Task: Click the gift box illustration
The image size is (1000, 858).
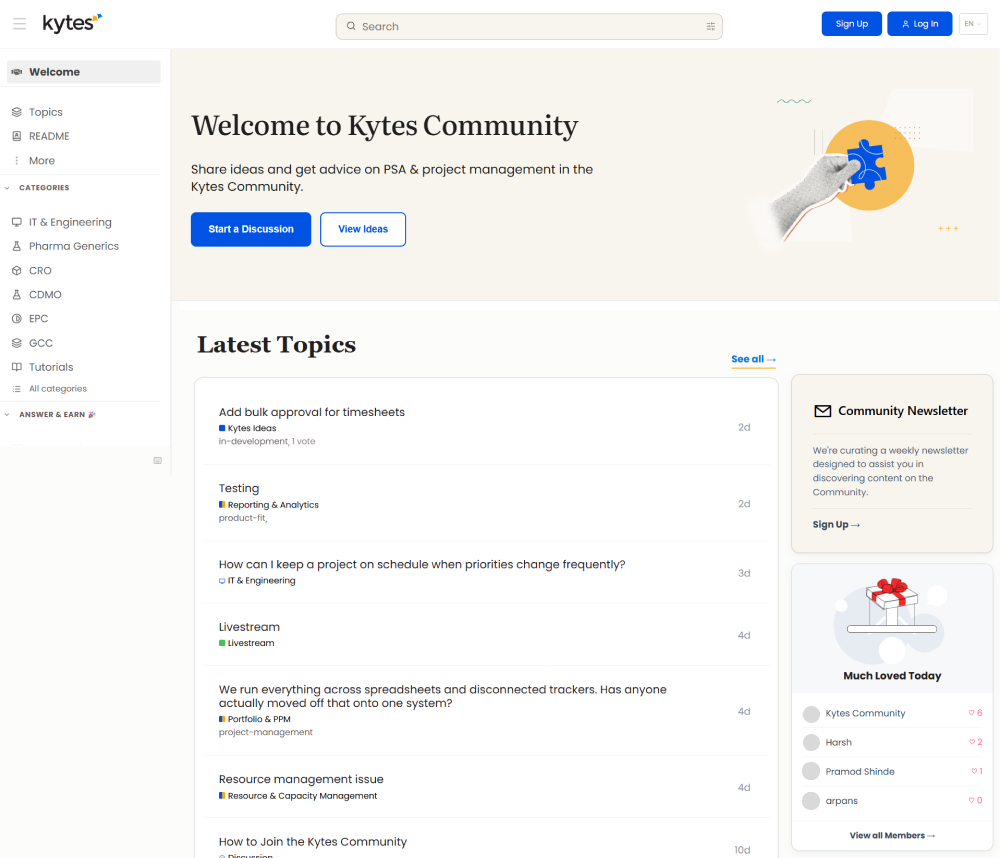Action: coord(892,603)
